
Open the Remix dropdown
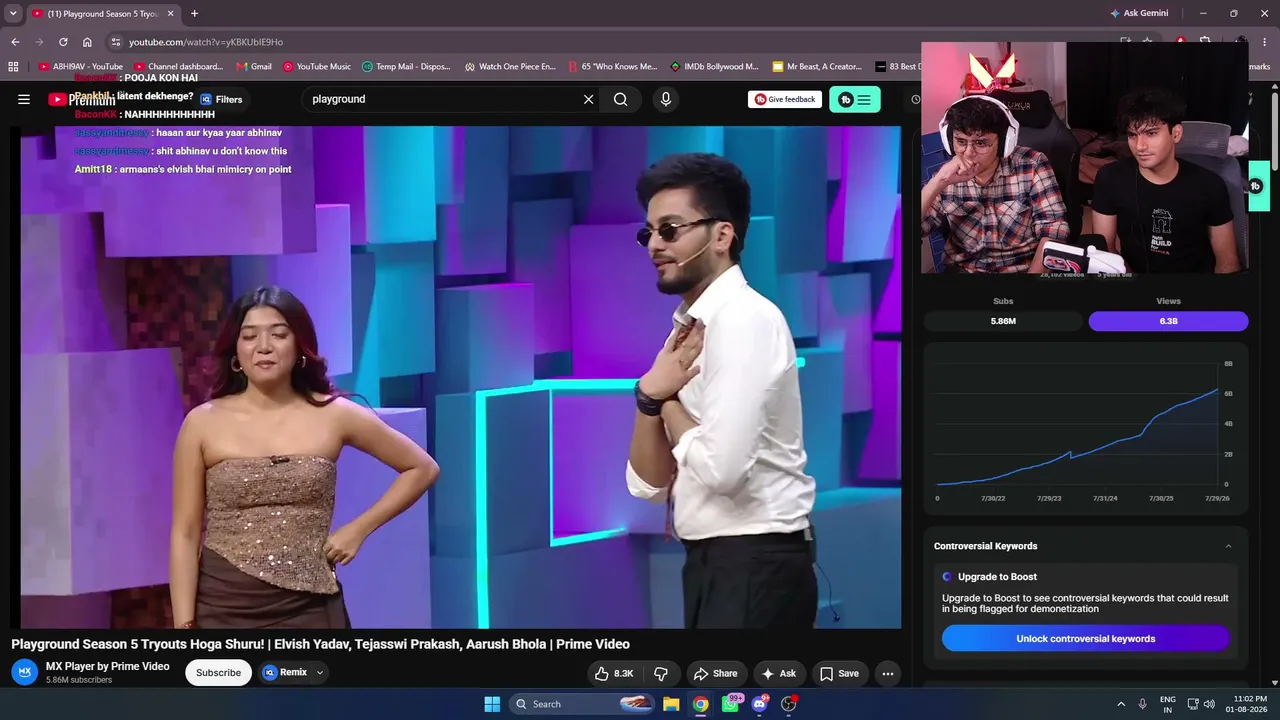point(293,673)
